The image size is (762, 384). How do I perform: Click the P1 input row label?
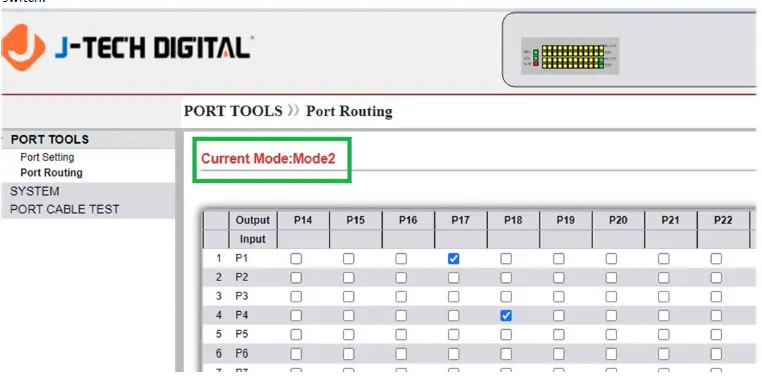(x=242, y=258)
